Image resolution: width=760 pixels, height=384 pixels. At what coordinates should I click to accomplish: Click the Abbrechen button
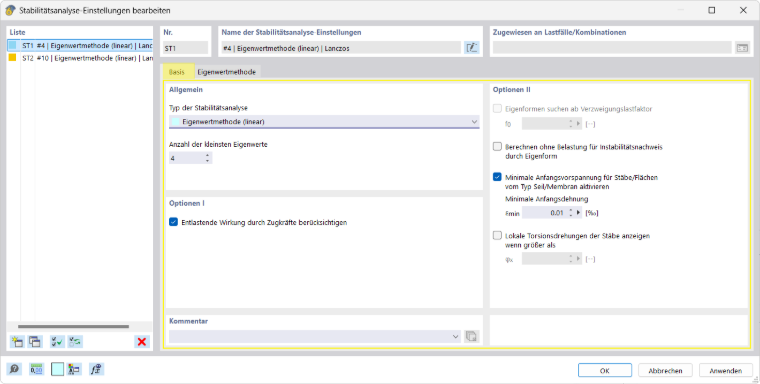665,370
